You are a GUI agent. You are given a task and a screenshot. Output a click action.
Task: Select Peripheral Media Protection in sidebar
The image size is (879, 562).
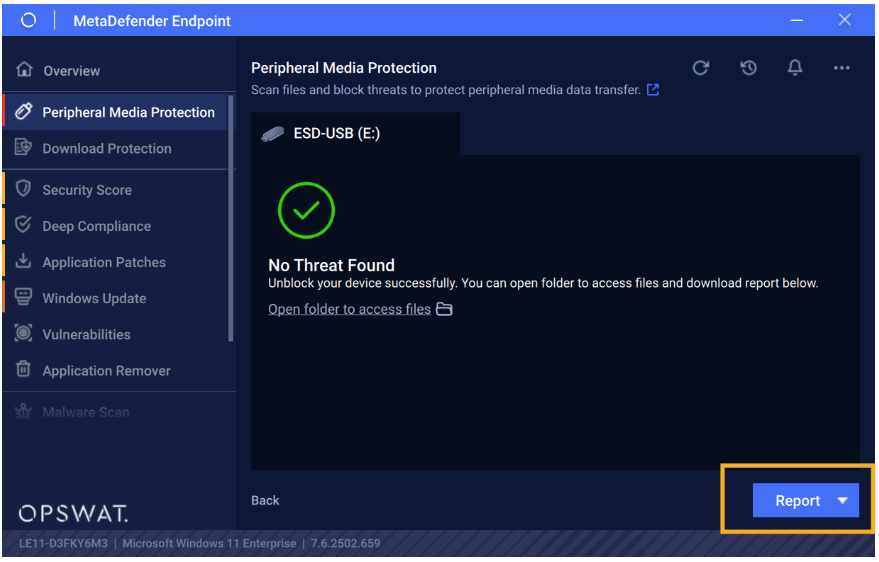(115, 112)
